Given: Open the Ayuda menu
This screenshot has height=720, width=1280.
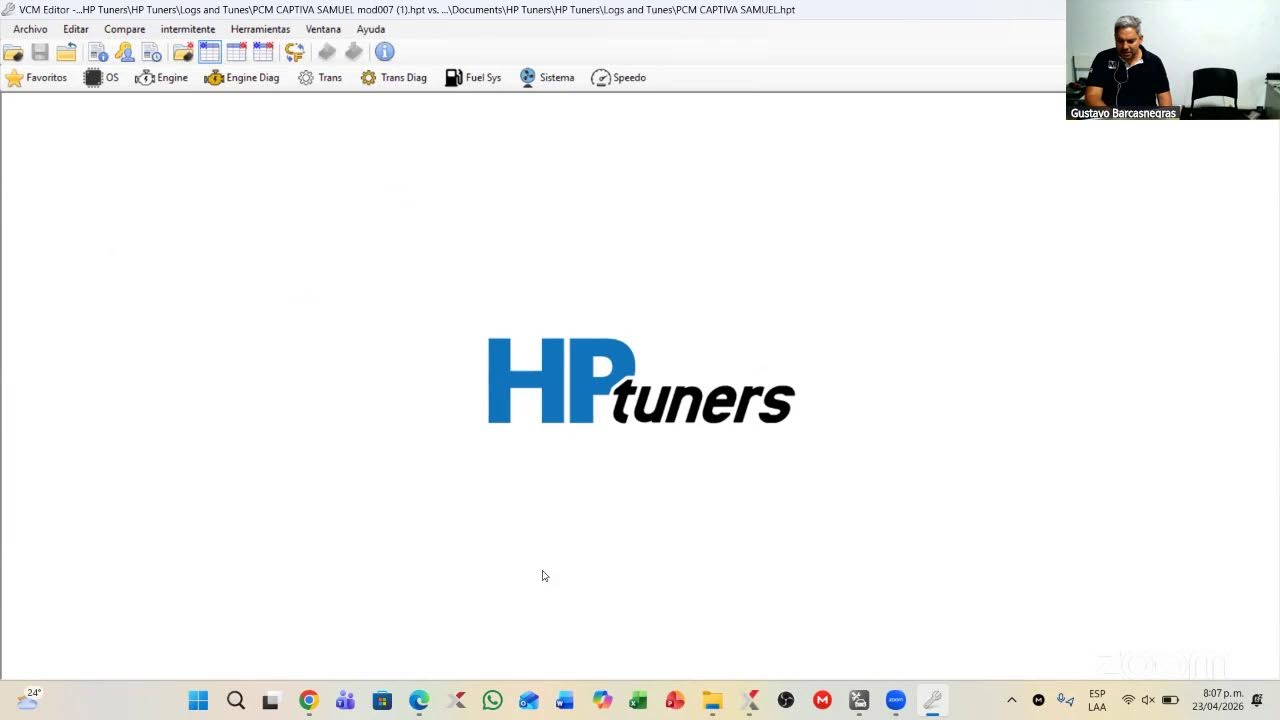Looking at the screenshot, I should pyautogui.click(x=371, y=29).
